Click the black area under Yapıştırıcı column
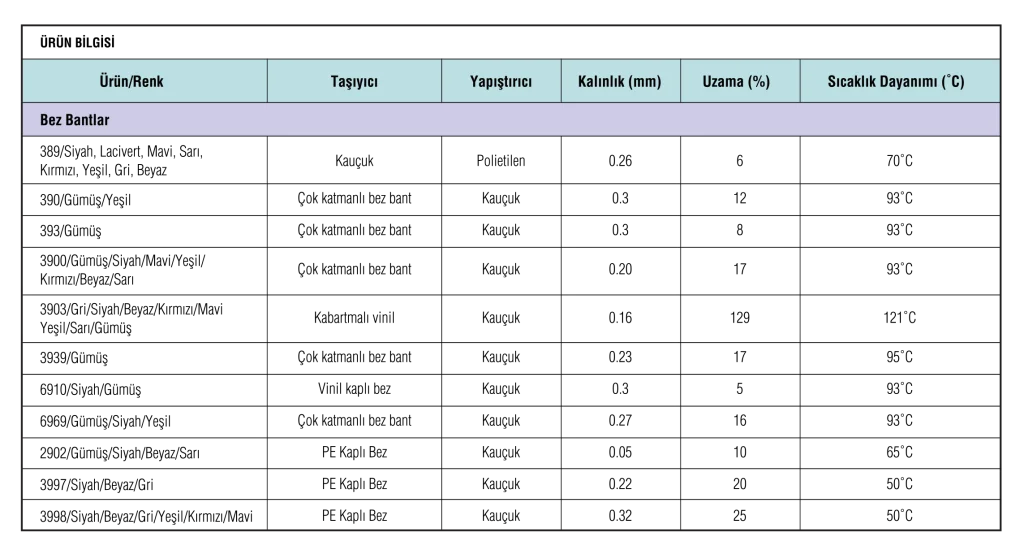 [503, 330]
